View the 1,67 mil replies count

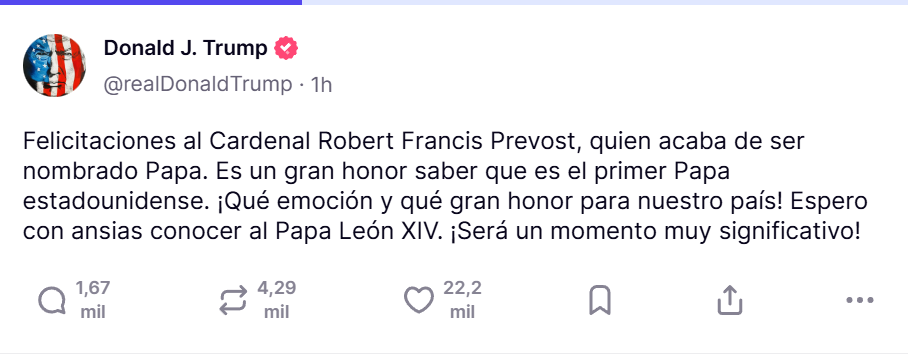click(93, 300)
